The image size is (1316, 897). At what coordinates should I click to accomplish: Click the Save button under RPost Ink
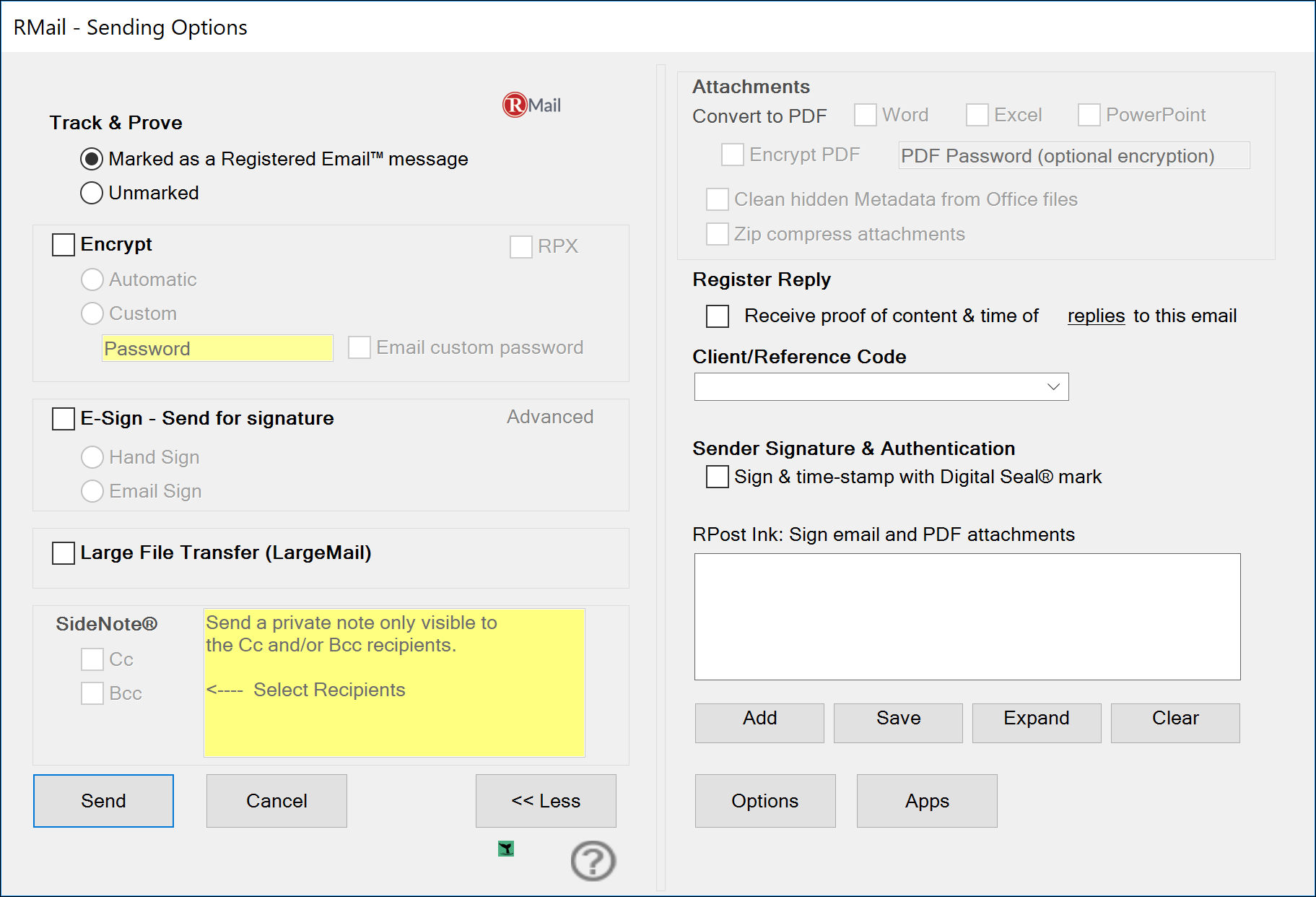click(x=898, y=723)
